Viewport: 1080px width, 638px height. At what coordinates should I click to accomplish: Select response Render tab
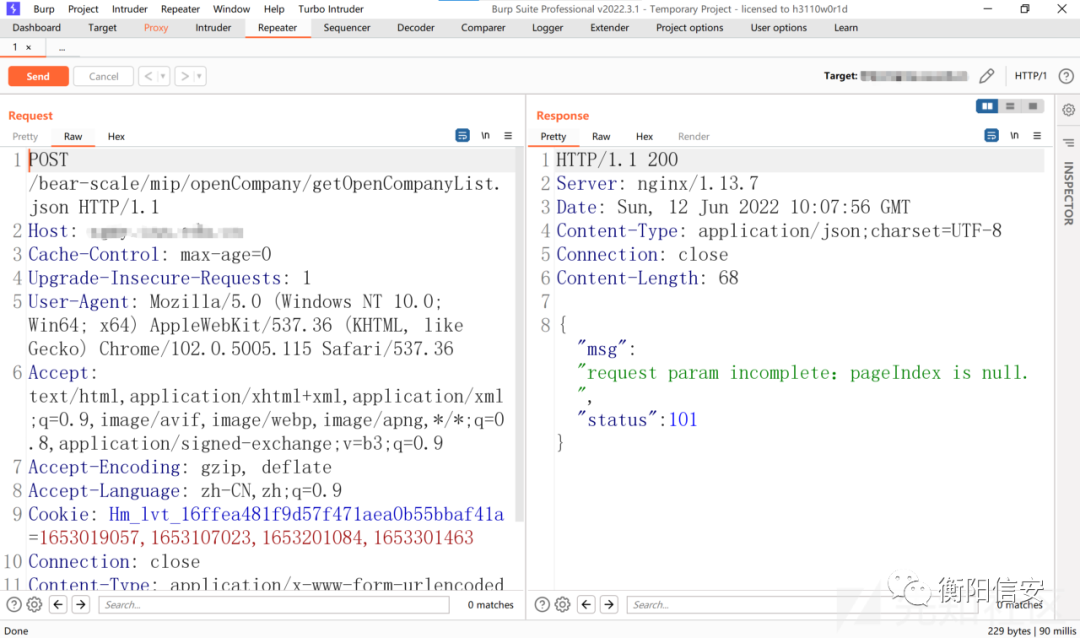click(694, 136)
